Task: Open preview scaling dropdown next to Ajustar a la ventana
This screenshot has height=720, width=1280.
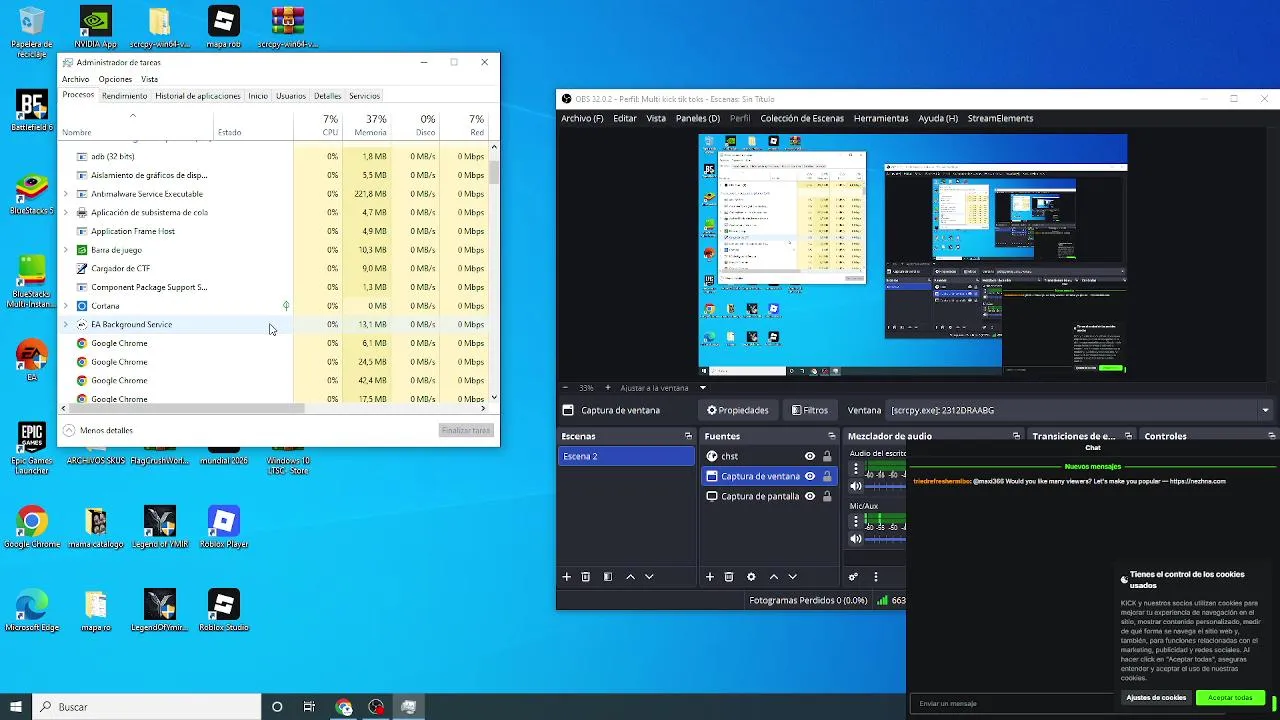Action: pyautogui.click(x=703, y=388)
